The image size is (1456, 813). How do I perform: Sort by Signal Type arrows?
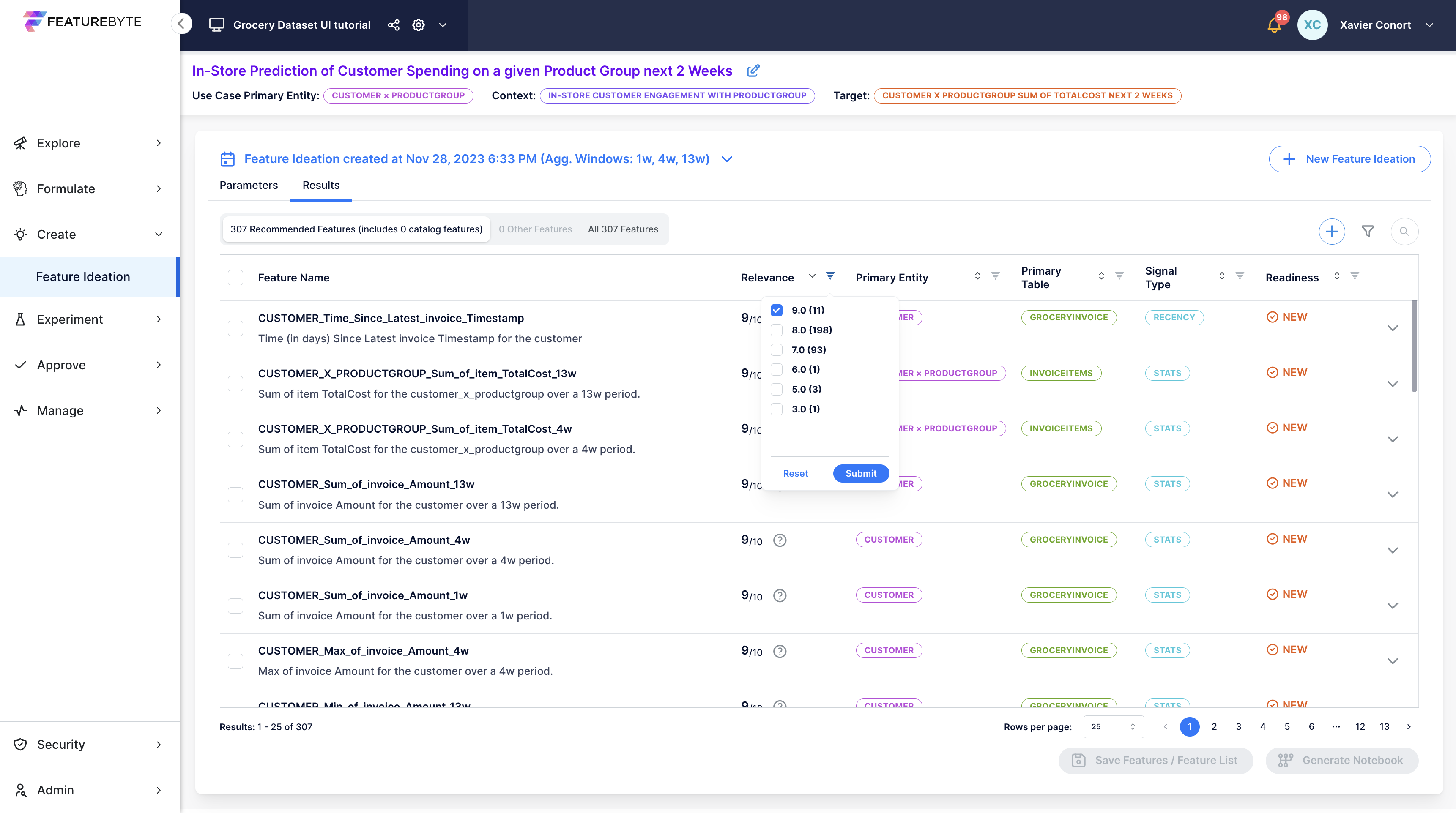tap(1221, 276)
